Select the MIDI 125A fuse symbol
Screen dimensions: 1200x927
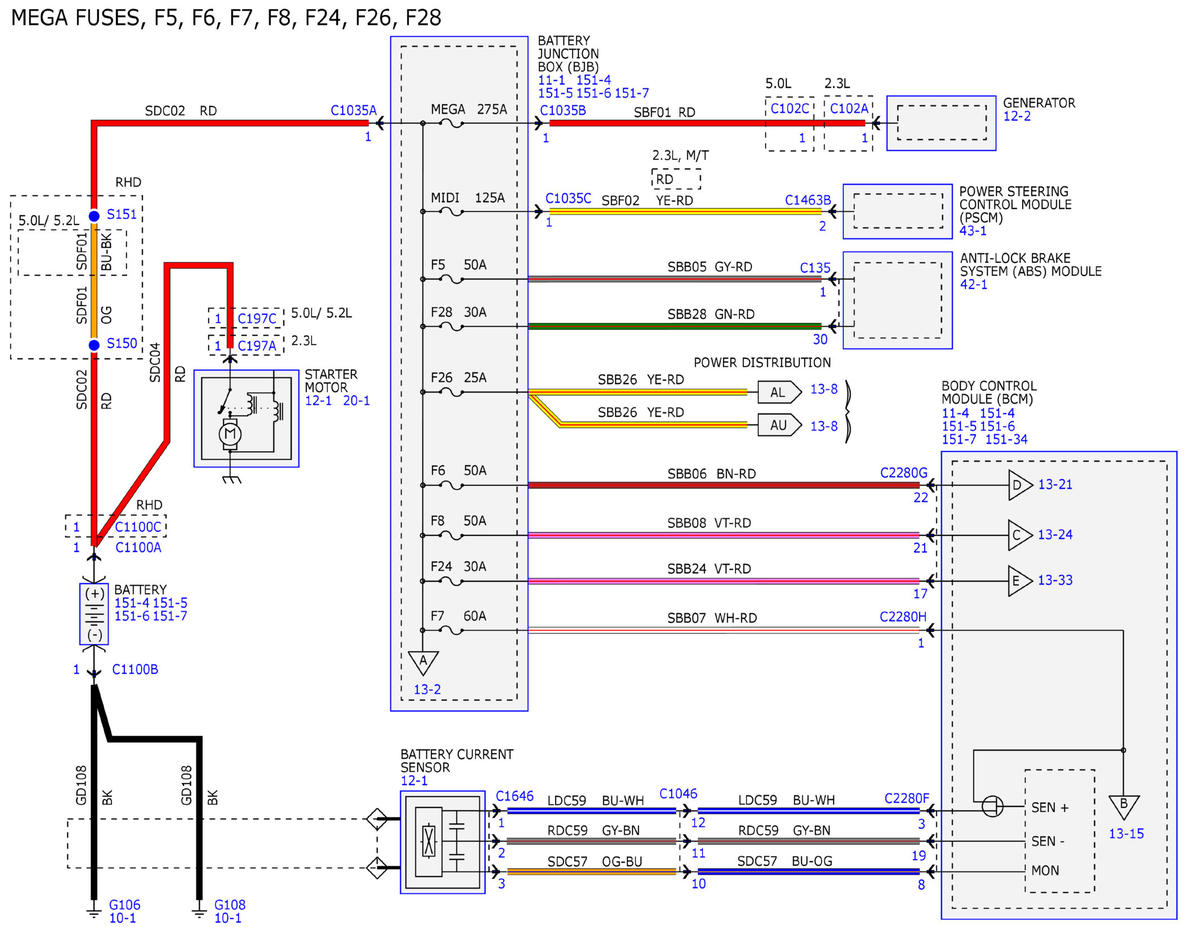[451, 212]
